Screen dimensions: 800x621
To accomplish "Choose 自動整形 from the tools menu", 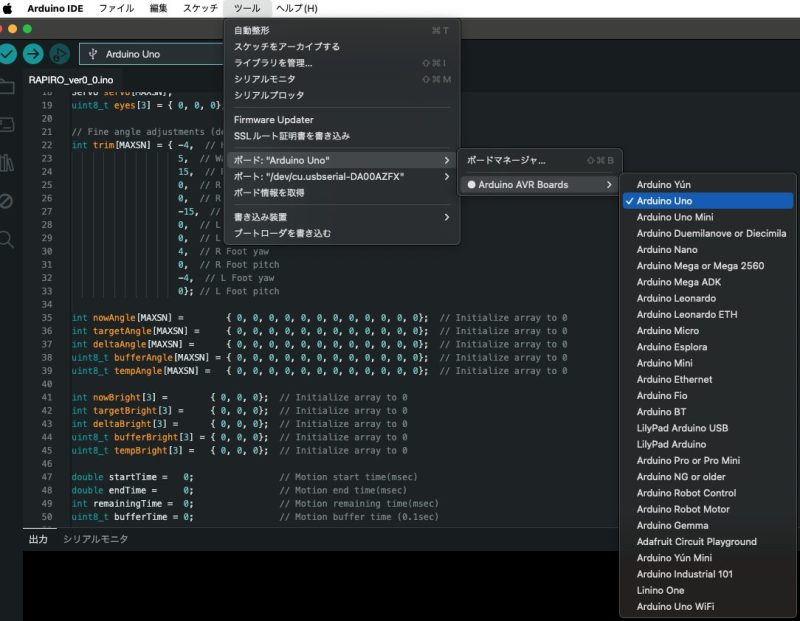I will tap(343, 31).
